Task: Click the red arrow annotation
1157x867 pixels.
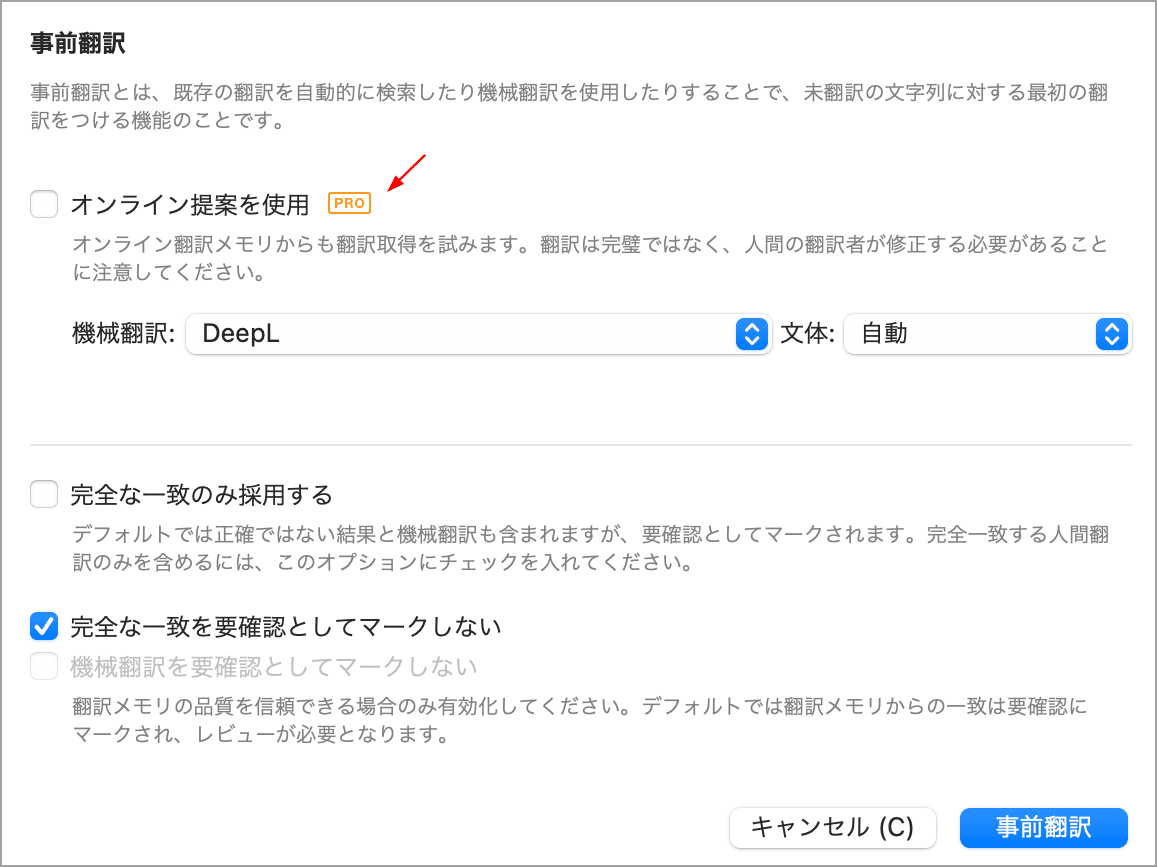Action: pos(407,172)
